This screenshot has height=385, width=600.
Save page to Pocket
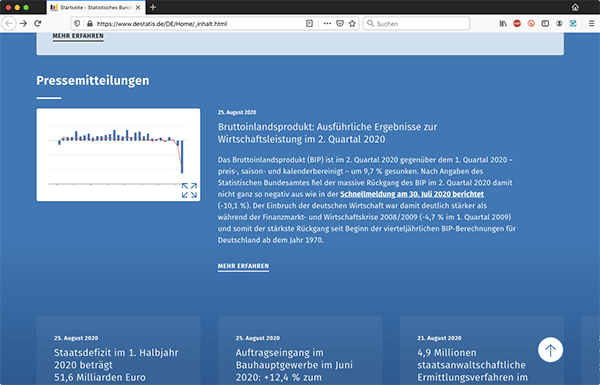pyautogui.click(x=340, y=23)
